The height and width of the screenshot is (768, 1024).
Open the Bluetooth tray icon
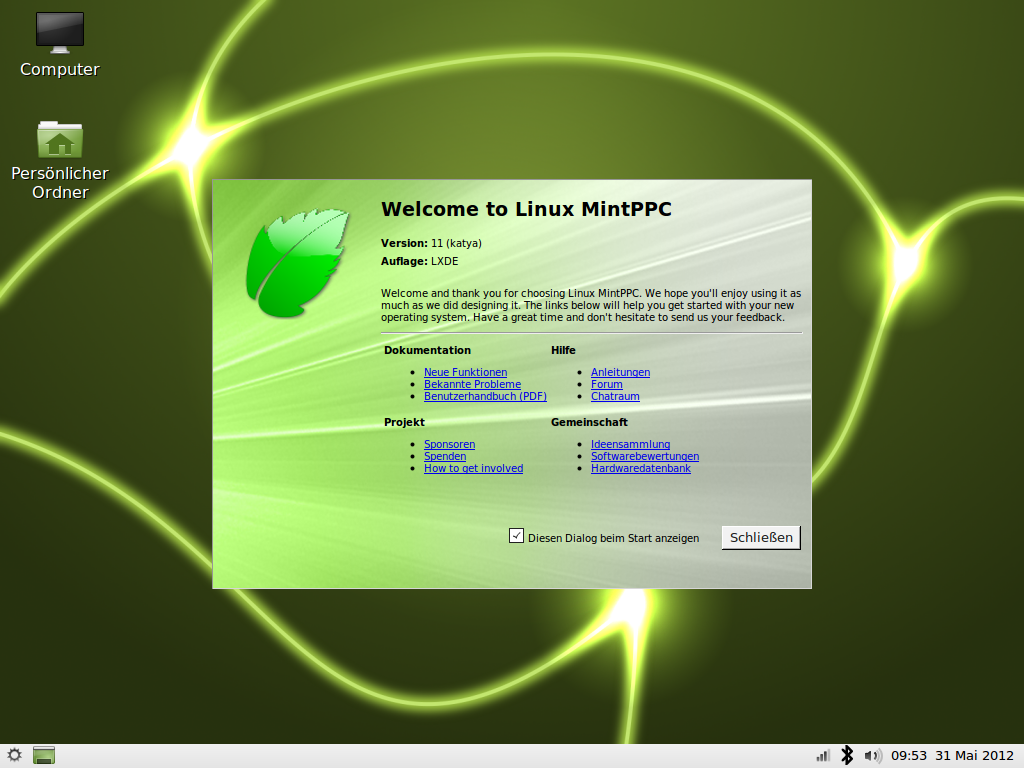point(847,756)
